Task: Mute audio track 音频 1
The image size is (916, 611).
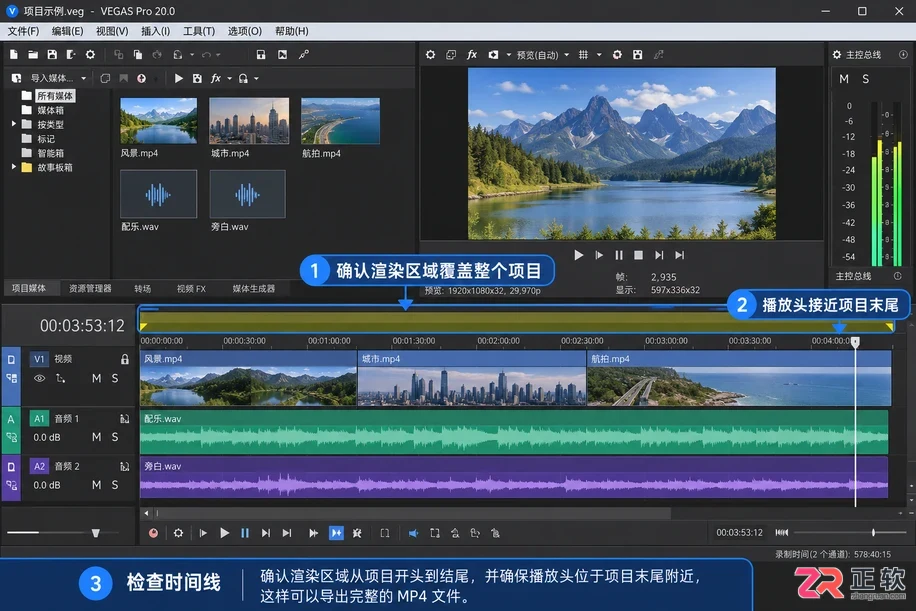Action: 96,437
